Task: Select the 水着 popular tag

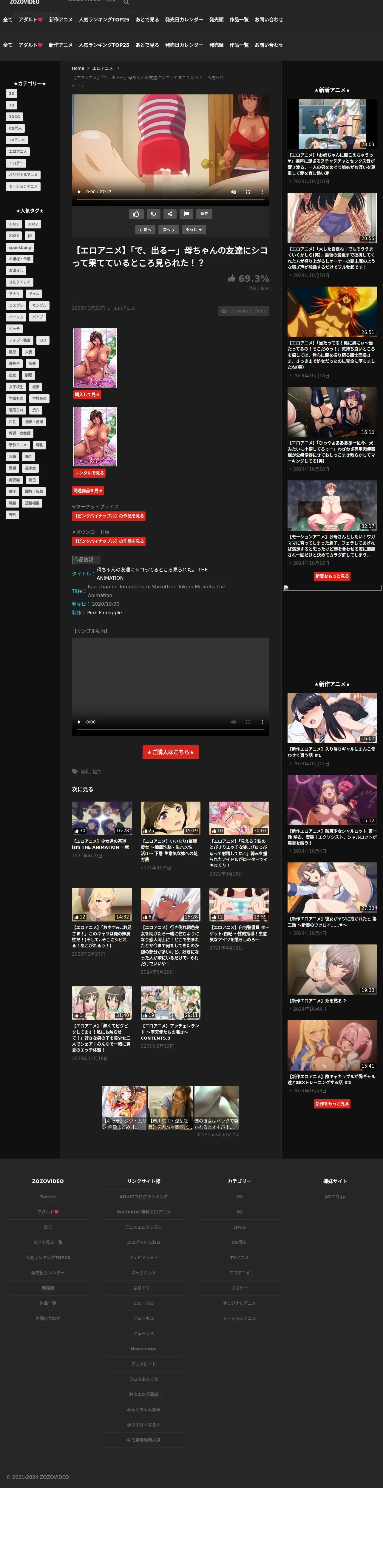Action: coord(12,457)
